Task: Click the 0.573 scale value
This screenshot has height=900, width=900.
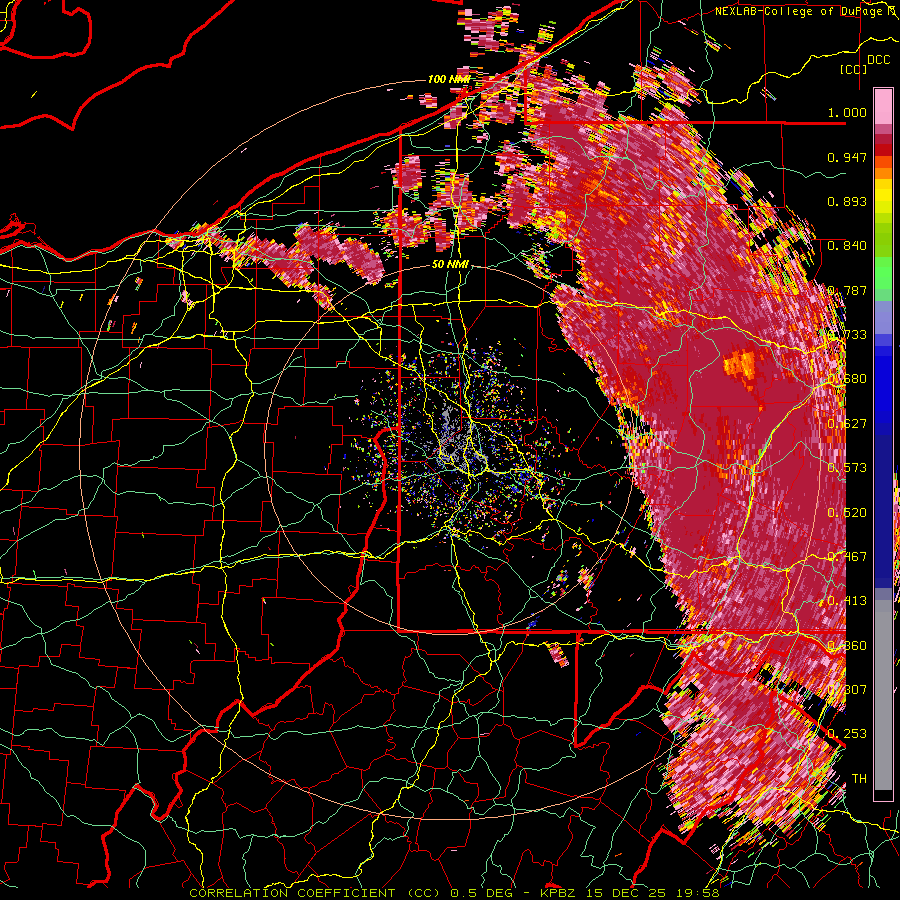Action: [x=847, y=467]
